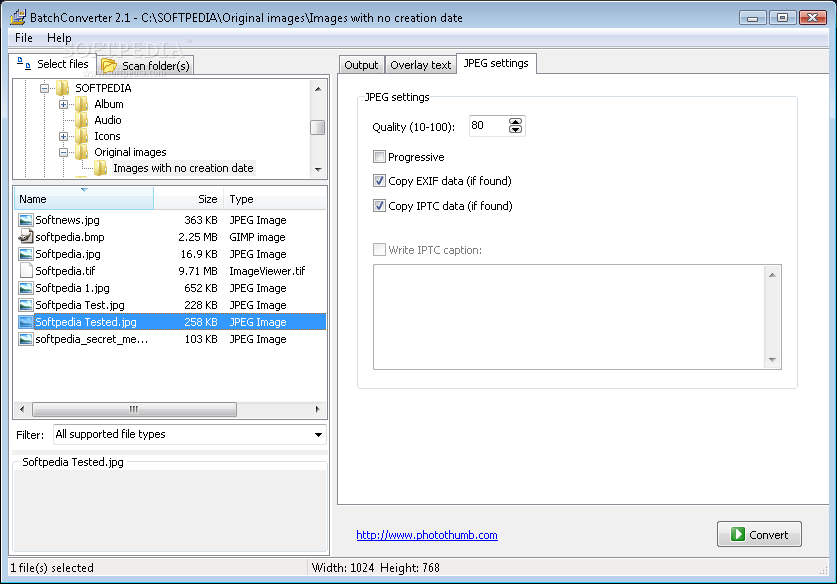Click the Width: 1024 Height: 768 status text
Screen dimensions: 837x584
tap(376, 567)
